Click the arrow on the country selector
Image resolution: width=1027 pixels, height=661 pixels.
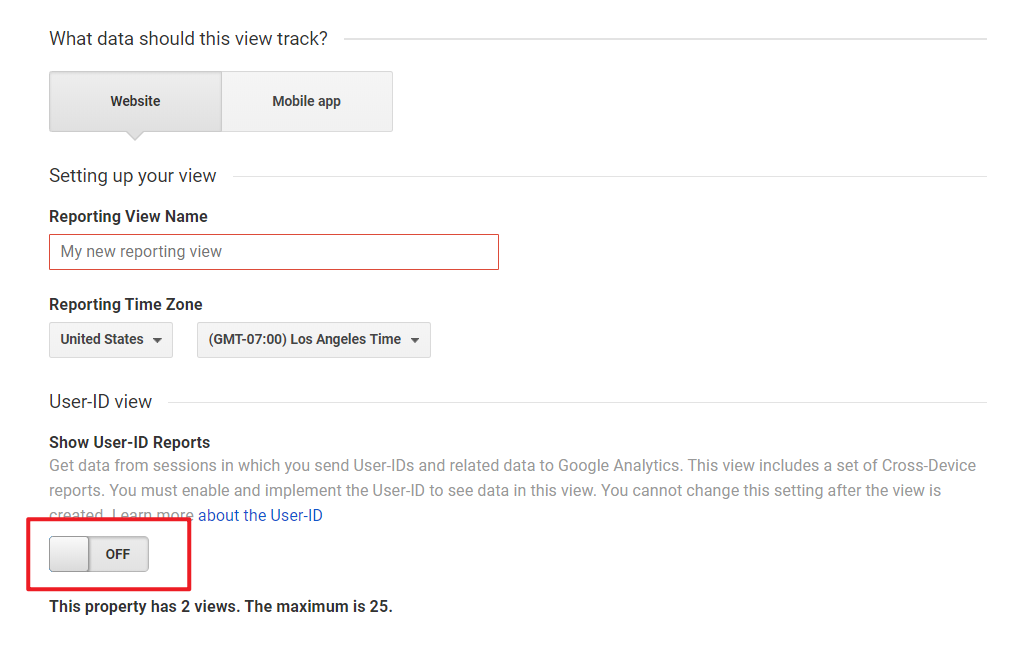pyautogui.click(x=160, y=340)
